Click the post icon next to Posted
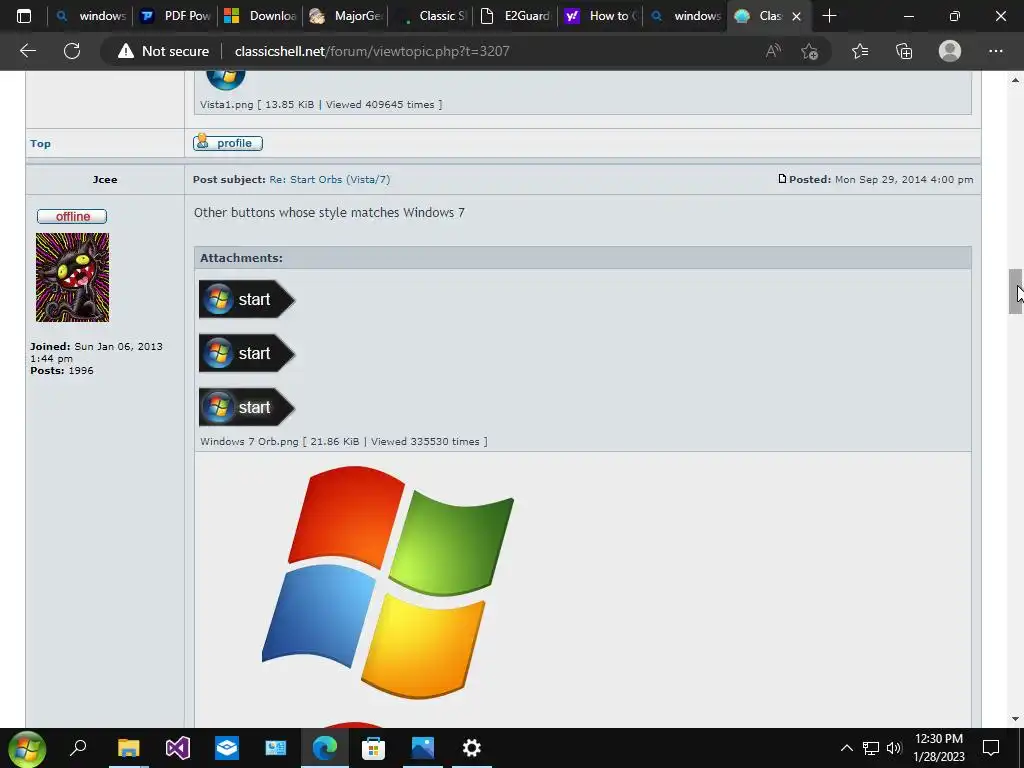1024x768 pixels. tap(782, 179)
